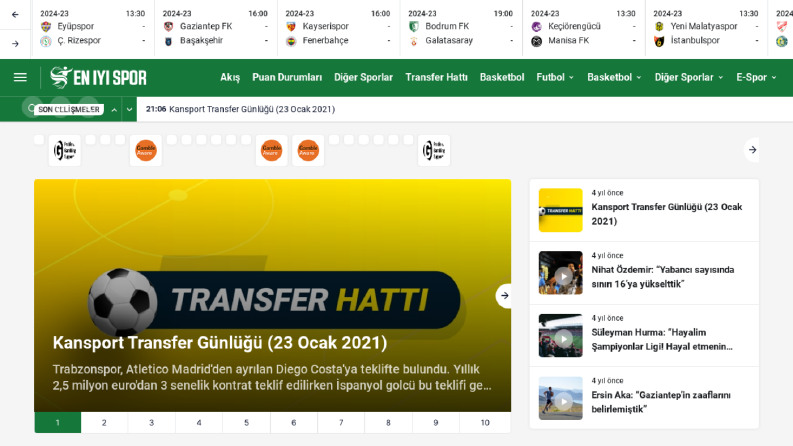Open the Akış menu item
793x446 pixels.
point(230,77)
